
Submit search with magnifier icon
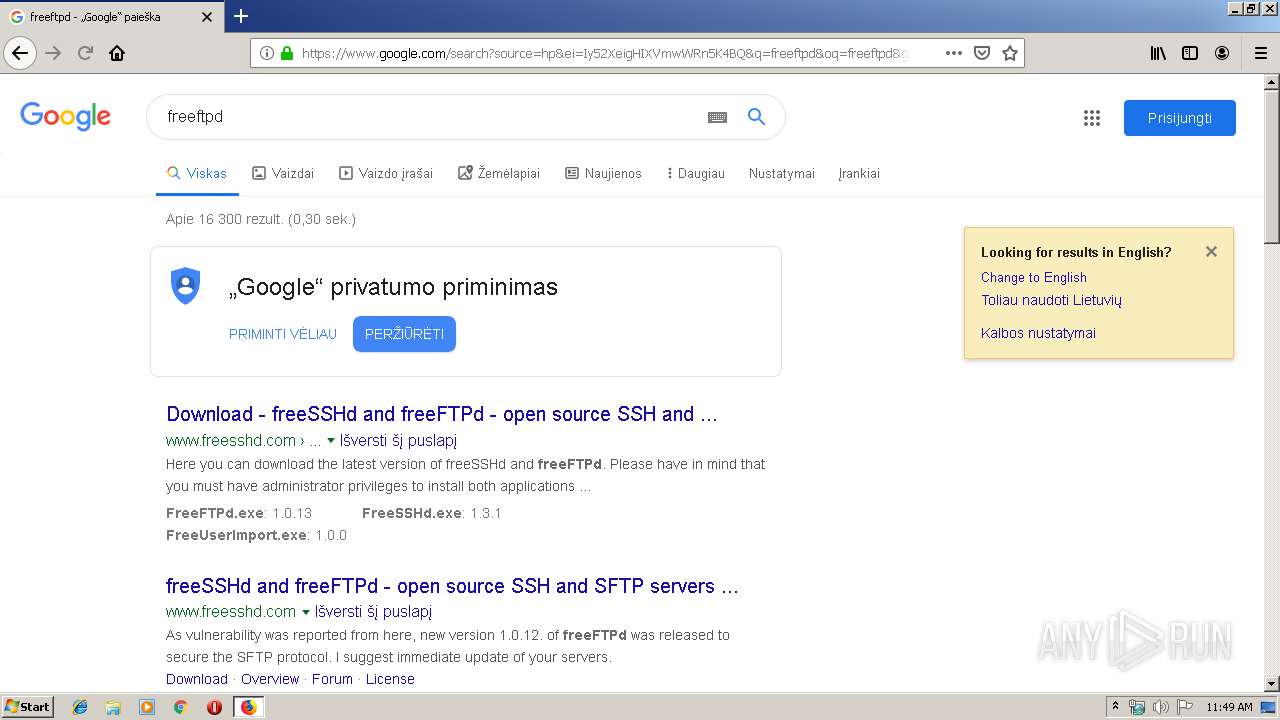756,117
